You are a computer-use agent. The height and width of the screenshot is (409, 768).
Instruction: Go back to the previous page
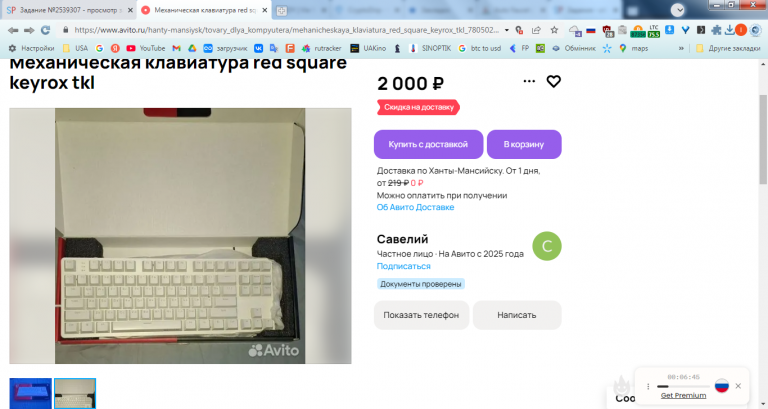(x=13, y=30)
